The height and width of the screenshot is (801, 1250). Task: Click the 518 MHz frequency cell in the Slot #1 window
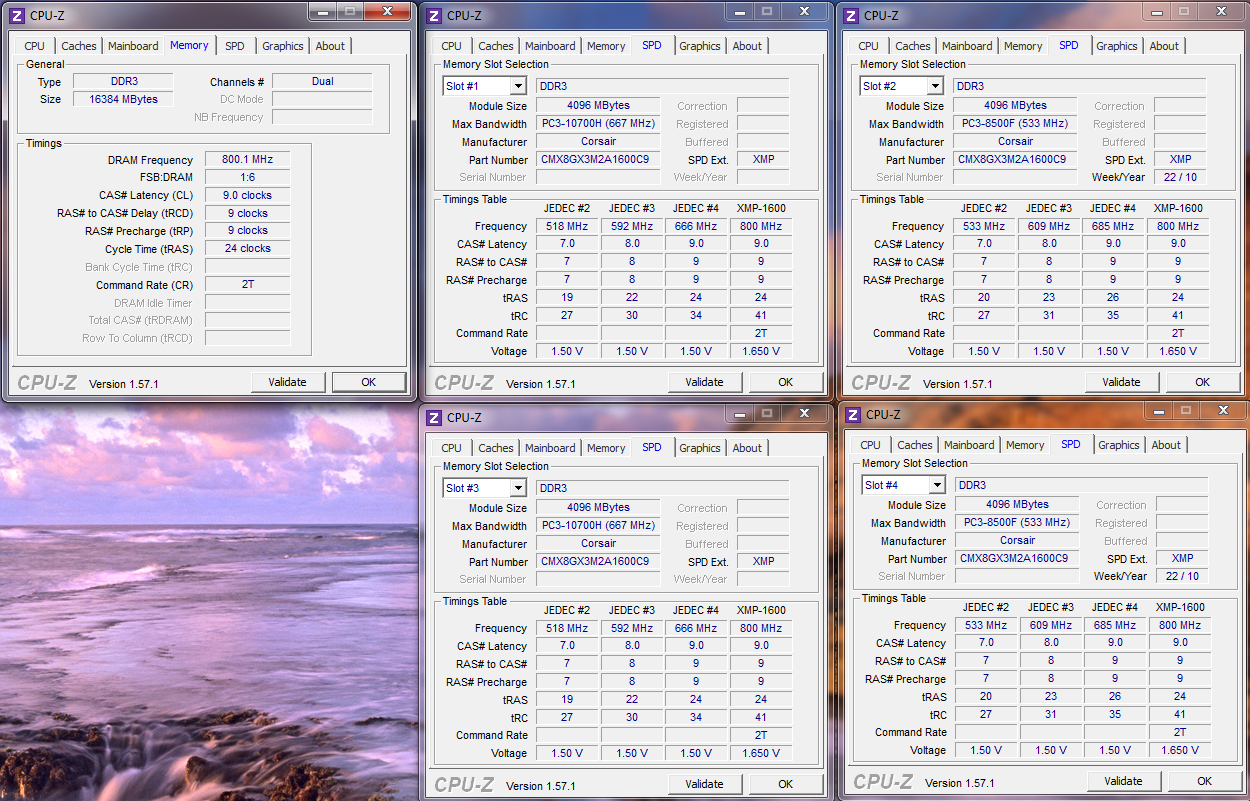coord(567,226)
